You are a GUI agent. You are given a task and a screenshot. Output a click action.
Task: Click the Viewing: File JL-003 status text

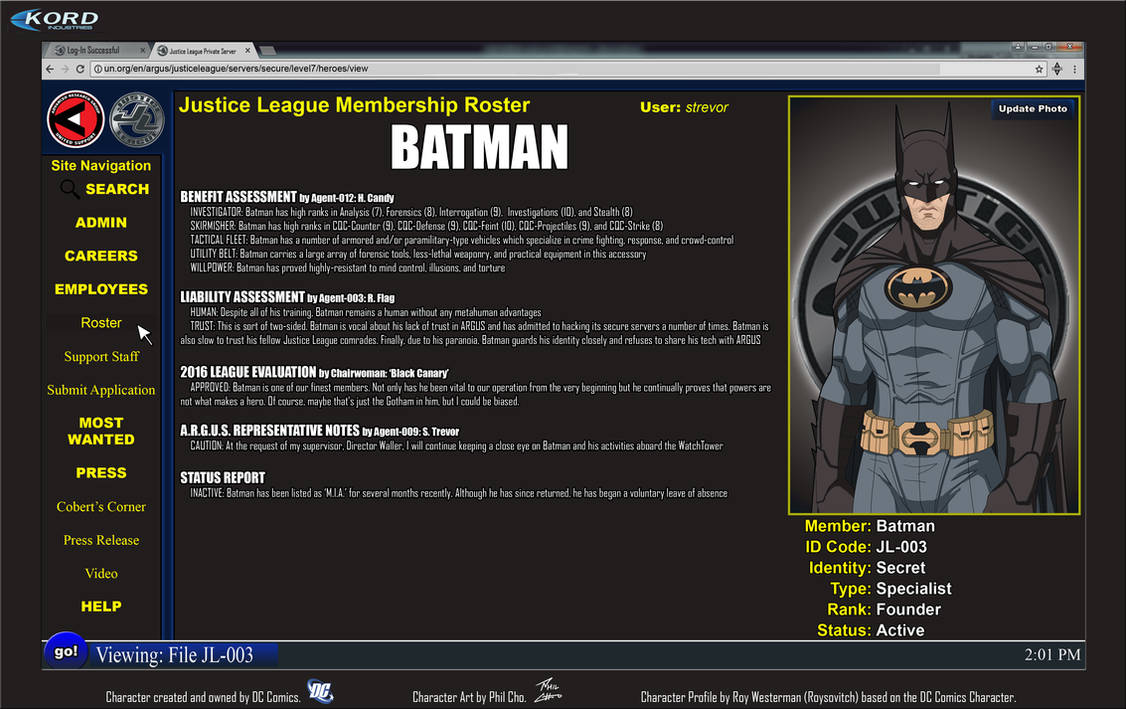point(175,655)
